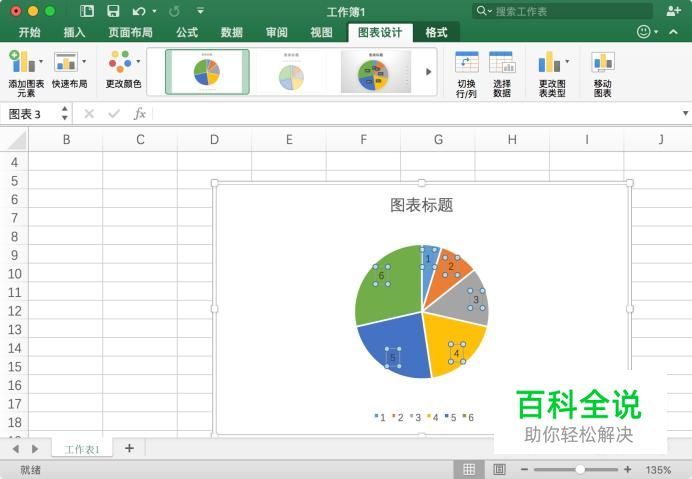Switch to the 页面布局 tab

pyautogui.click(x=130, y=32)
